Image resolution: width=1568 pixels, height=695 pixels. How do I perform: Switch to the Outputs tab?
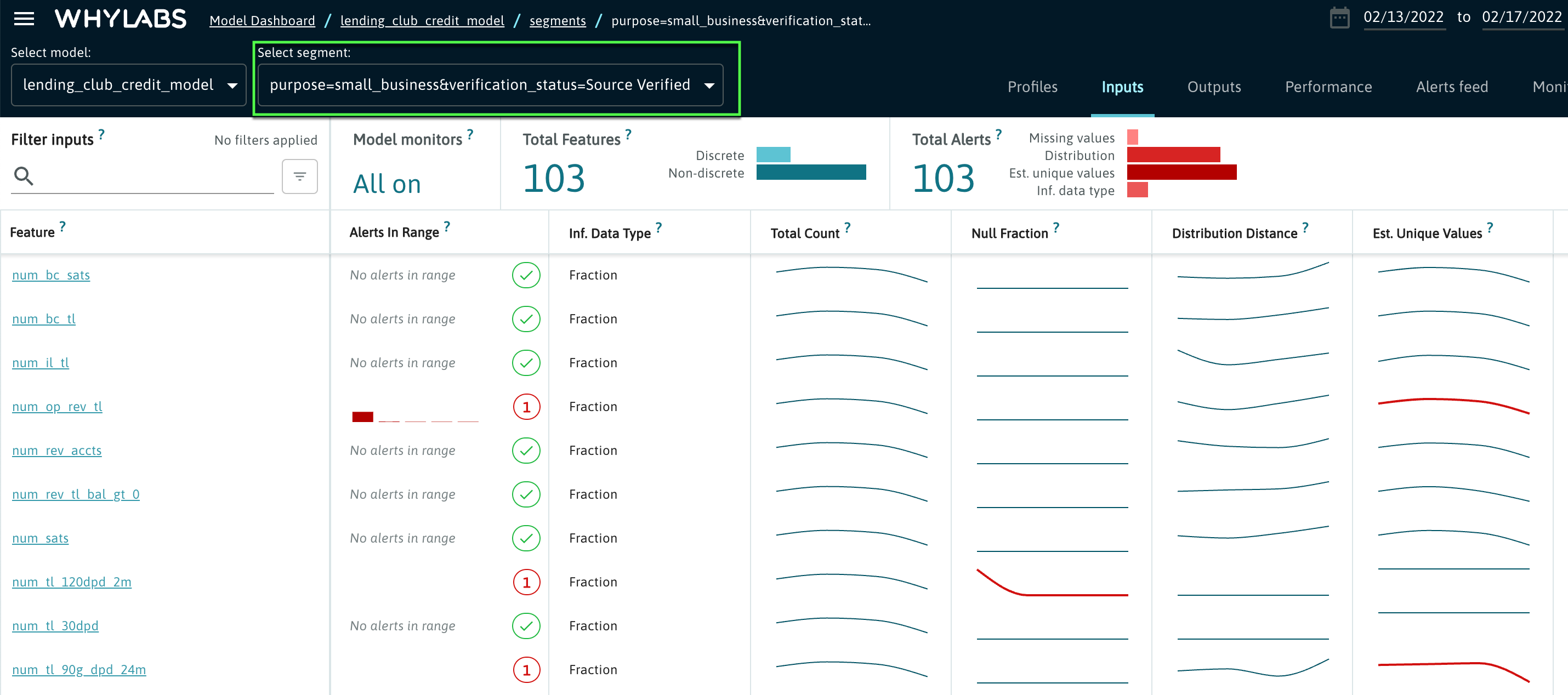coord(1214,87)
